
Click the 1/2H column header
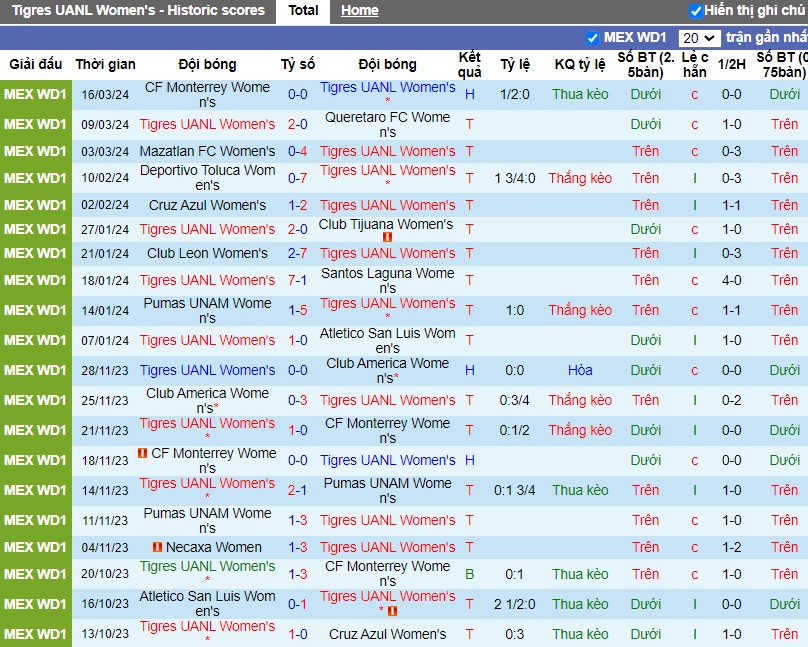coord(731,64)
